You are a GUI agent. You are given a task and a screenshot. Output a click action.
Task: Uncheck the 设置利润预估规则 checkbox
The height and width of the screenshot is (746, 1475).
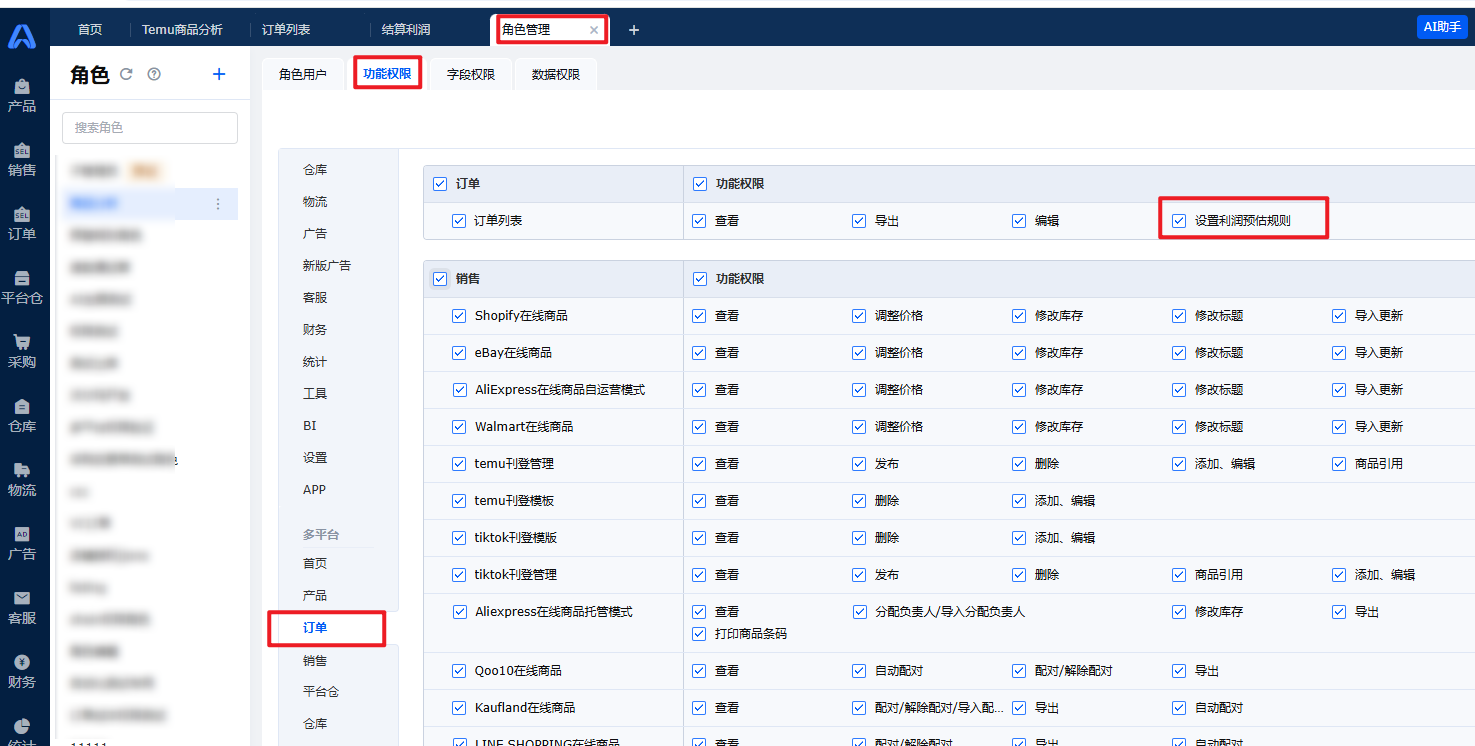1179,221
